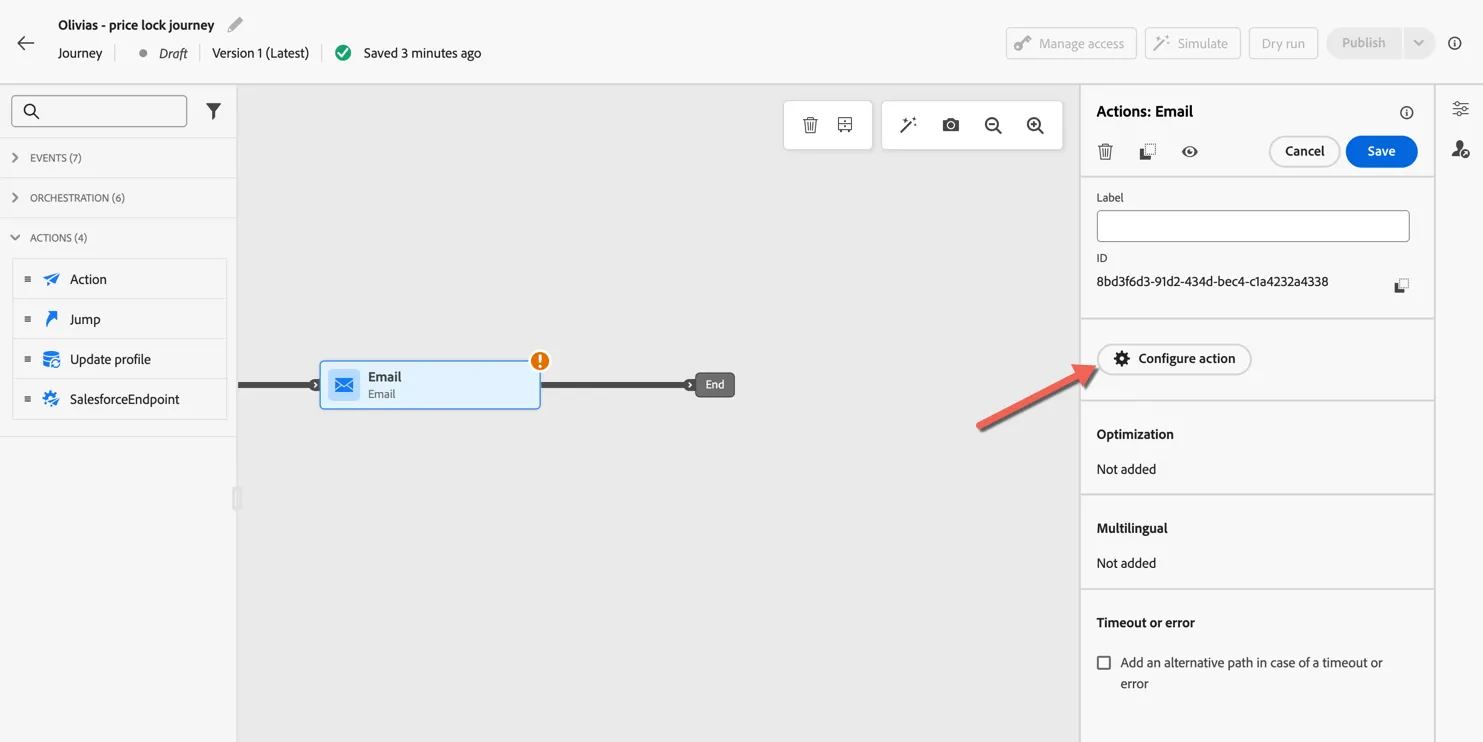Open the profile icon in right rail
This screenshot has height=742, width=1483.
click(1461, 149)
